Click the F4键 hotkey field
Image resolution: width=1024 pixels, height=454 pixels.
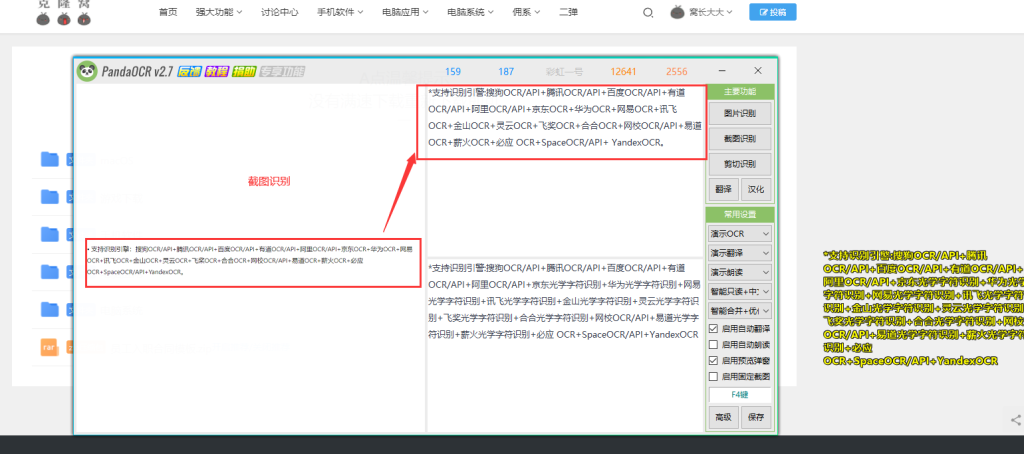tap(740, 395)
